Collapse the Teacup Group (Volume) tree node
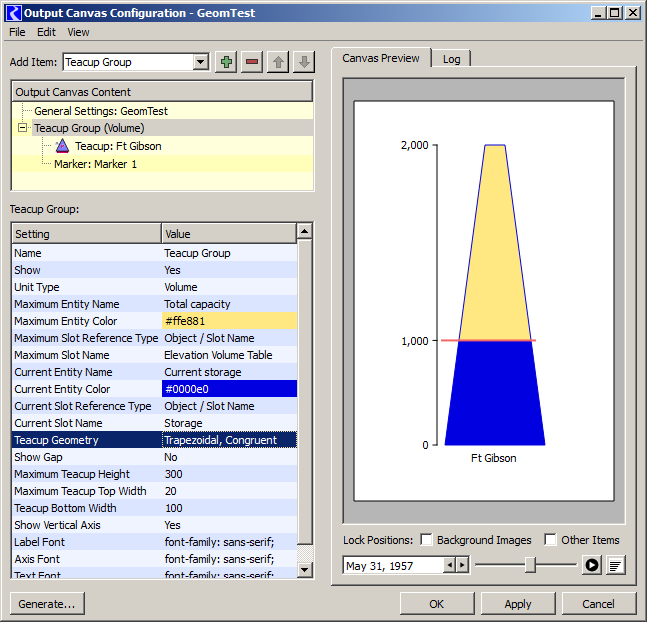The width and height of the screenshot is (647, 622). (23, 128)
